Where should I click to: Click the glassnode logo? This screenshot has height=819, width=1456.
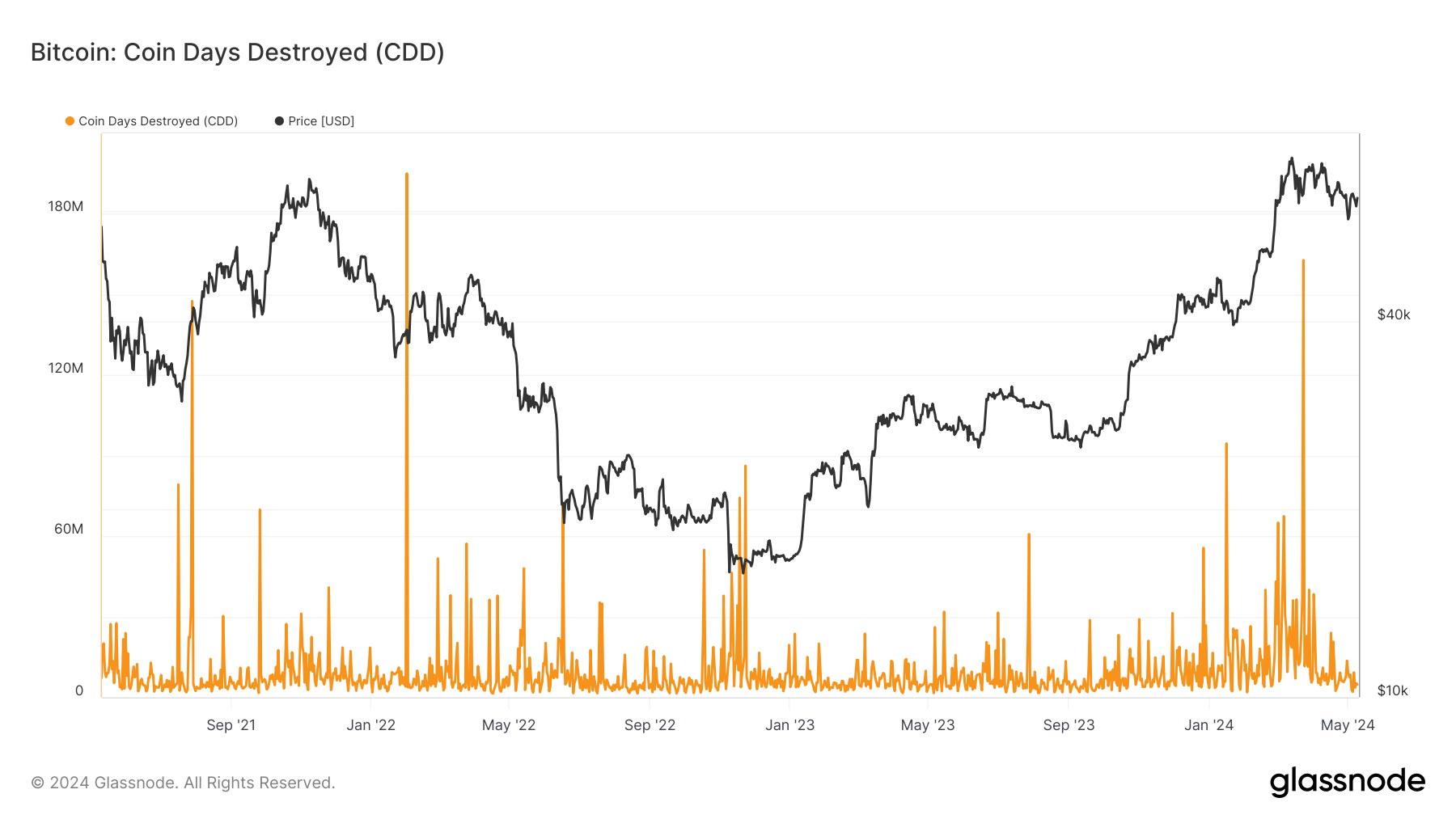(x=1347, y=782)
